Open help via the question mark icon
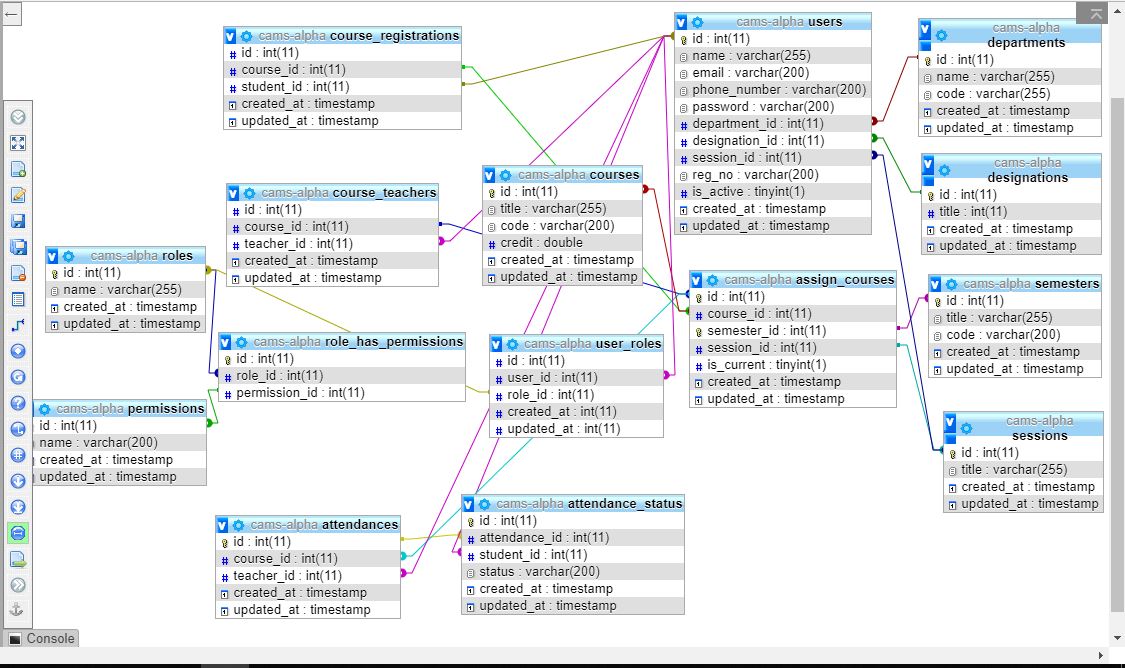 [x=18, y=403]
